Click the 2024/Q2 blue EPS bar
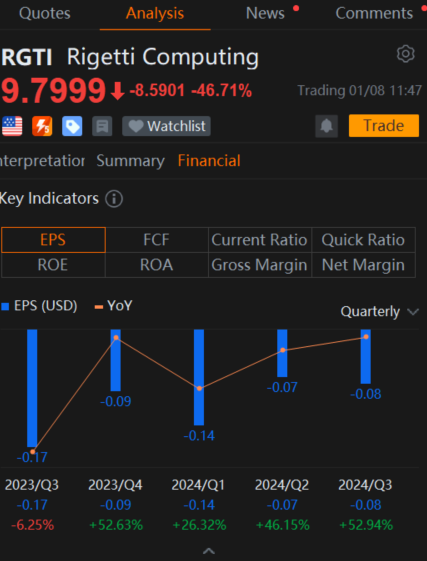This screenshot has height=561, width=427. (x=282, y=353)
